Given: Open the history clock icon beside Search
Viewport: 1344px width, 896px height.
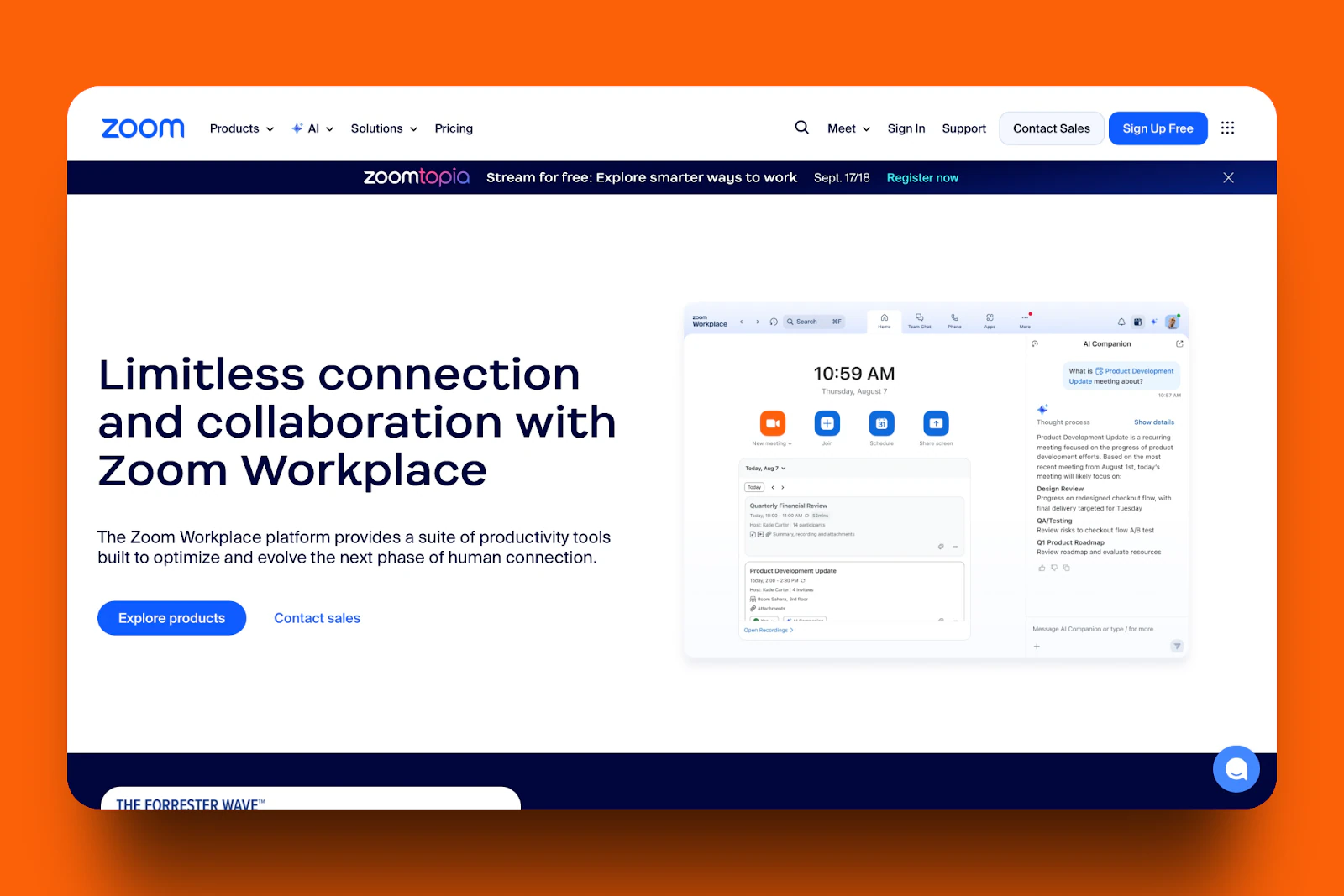Looking at the screenshot, I should 774,322.
